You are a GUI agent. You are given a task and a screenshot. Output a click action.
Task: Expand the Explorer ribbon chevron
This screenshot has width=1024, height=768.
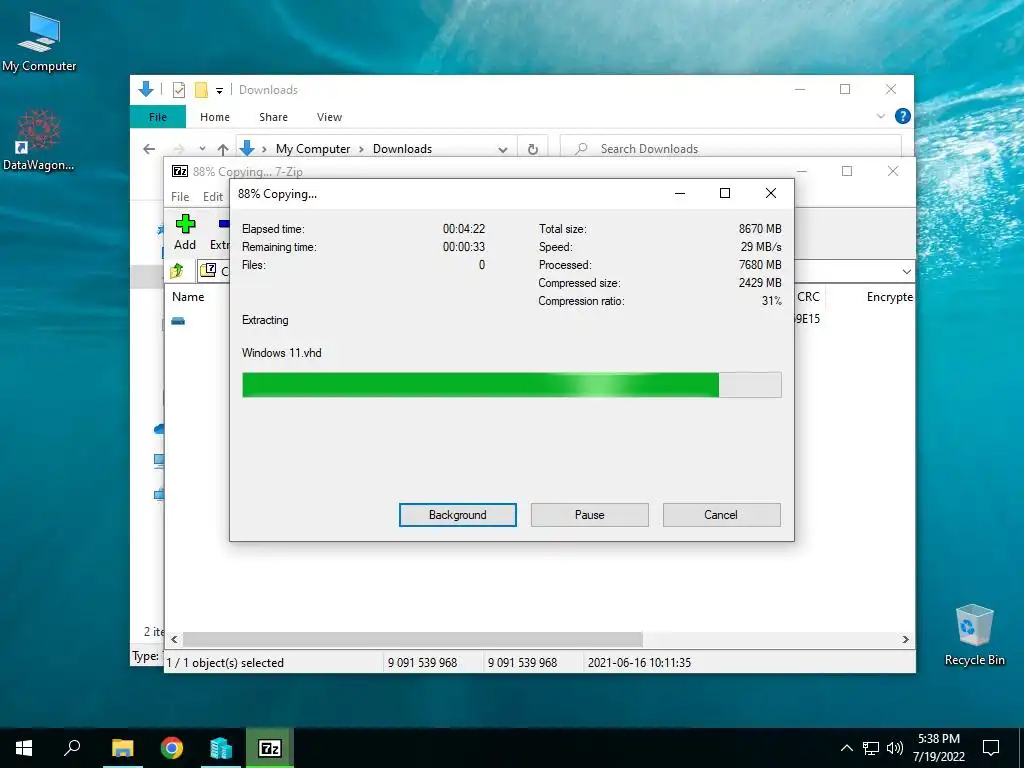[x=880, y=116]
